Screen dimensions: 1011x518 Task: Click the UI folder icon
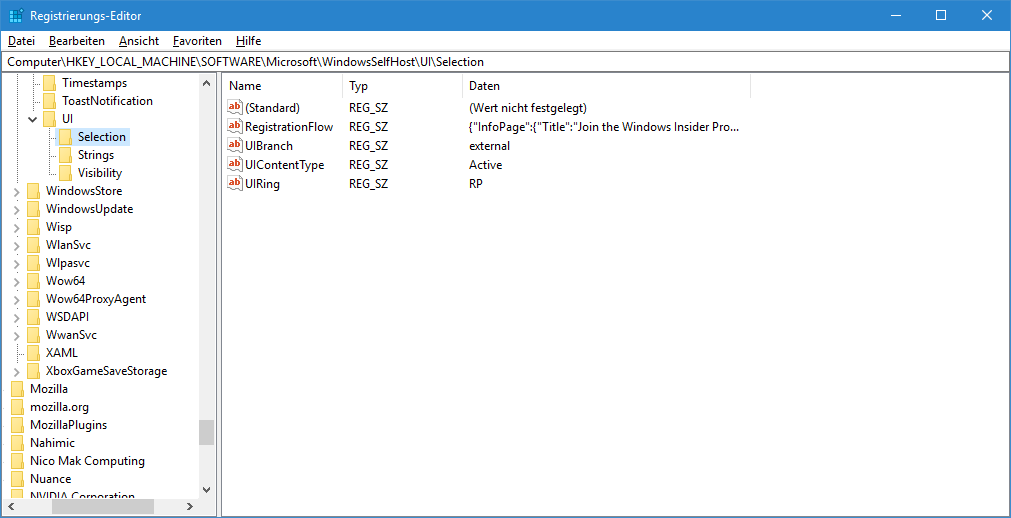click(50, 119)
